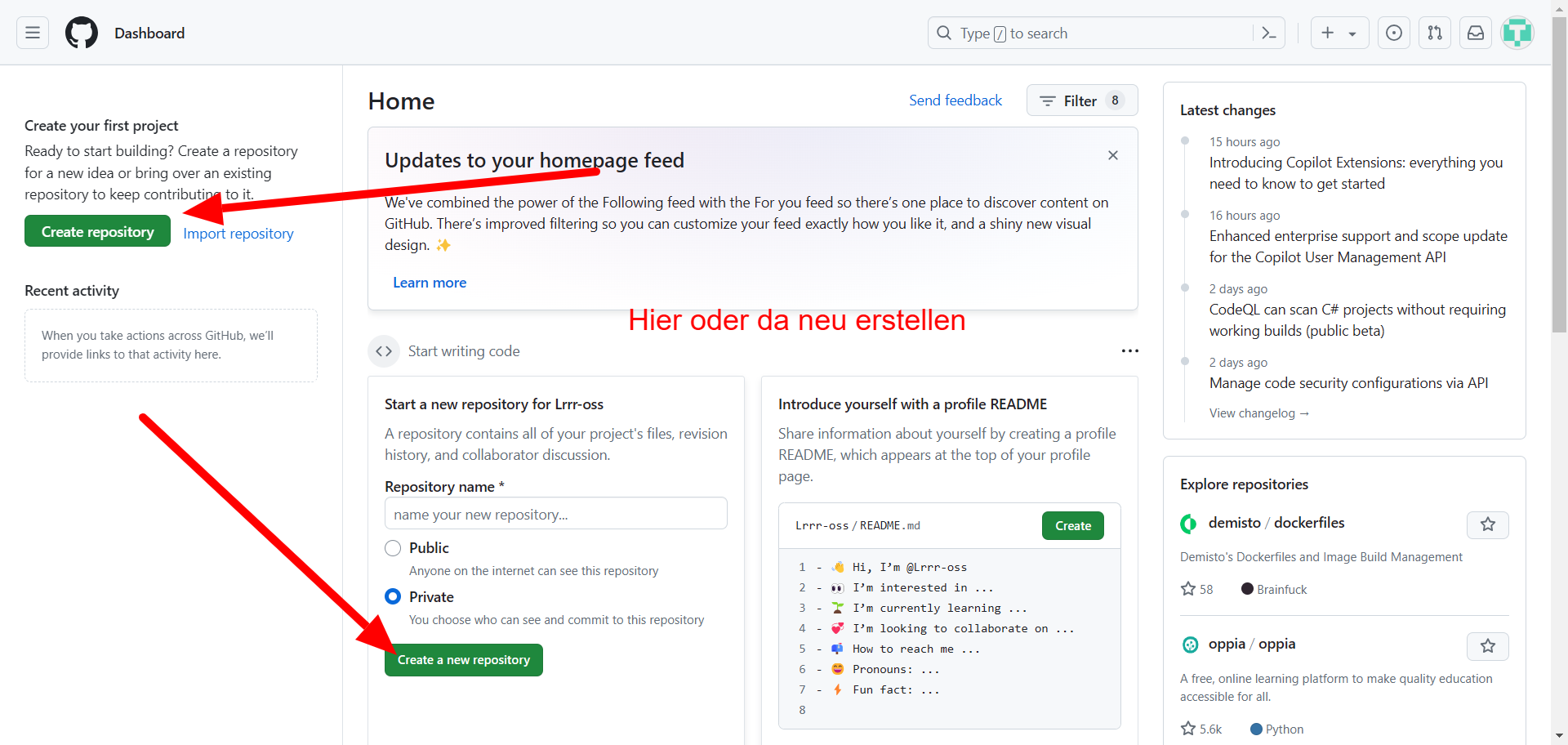Star the oppia/oppia repository
The height and width of the screenshot is (745, 1568).
1487,646
